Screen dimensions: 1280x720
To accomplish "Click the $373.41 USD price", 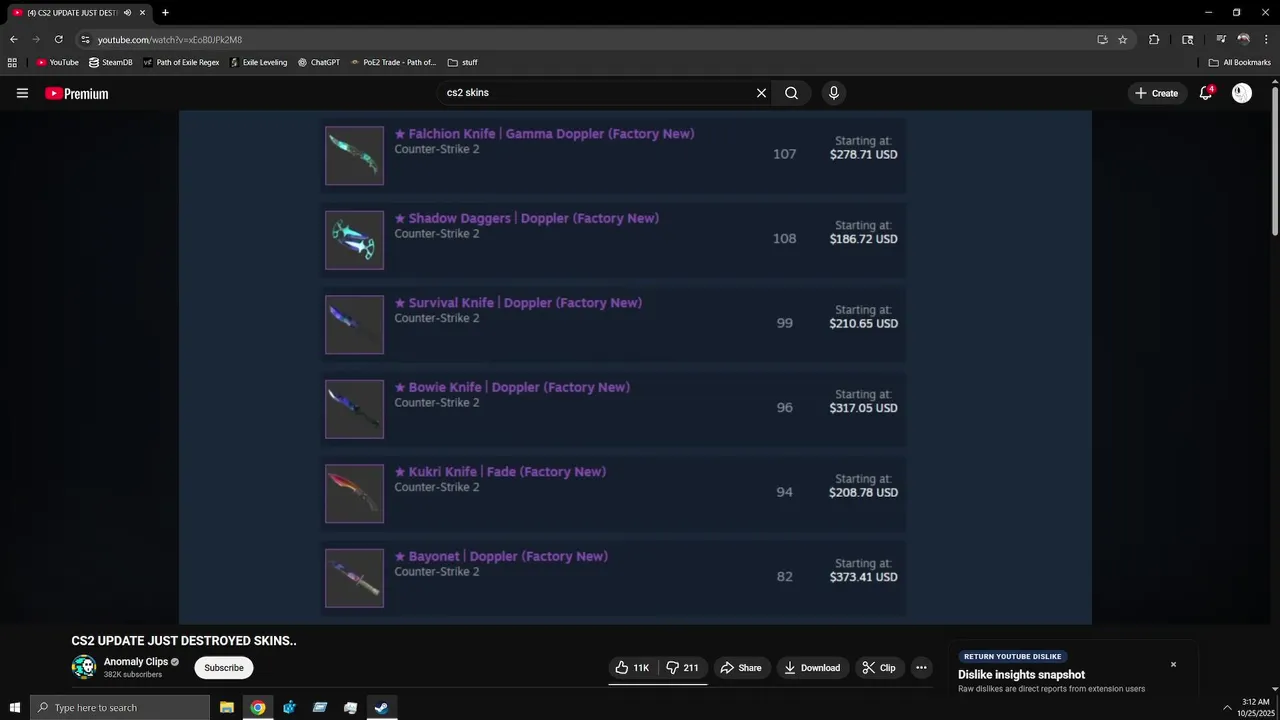I will [863, 577].
